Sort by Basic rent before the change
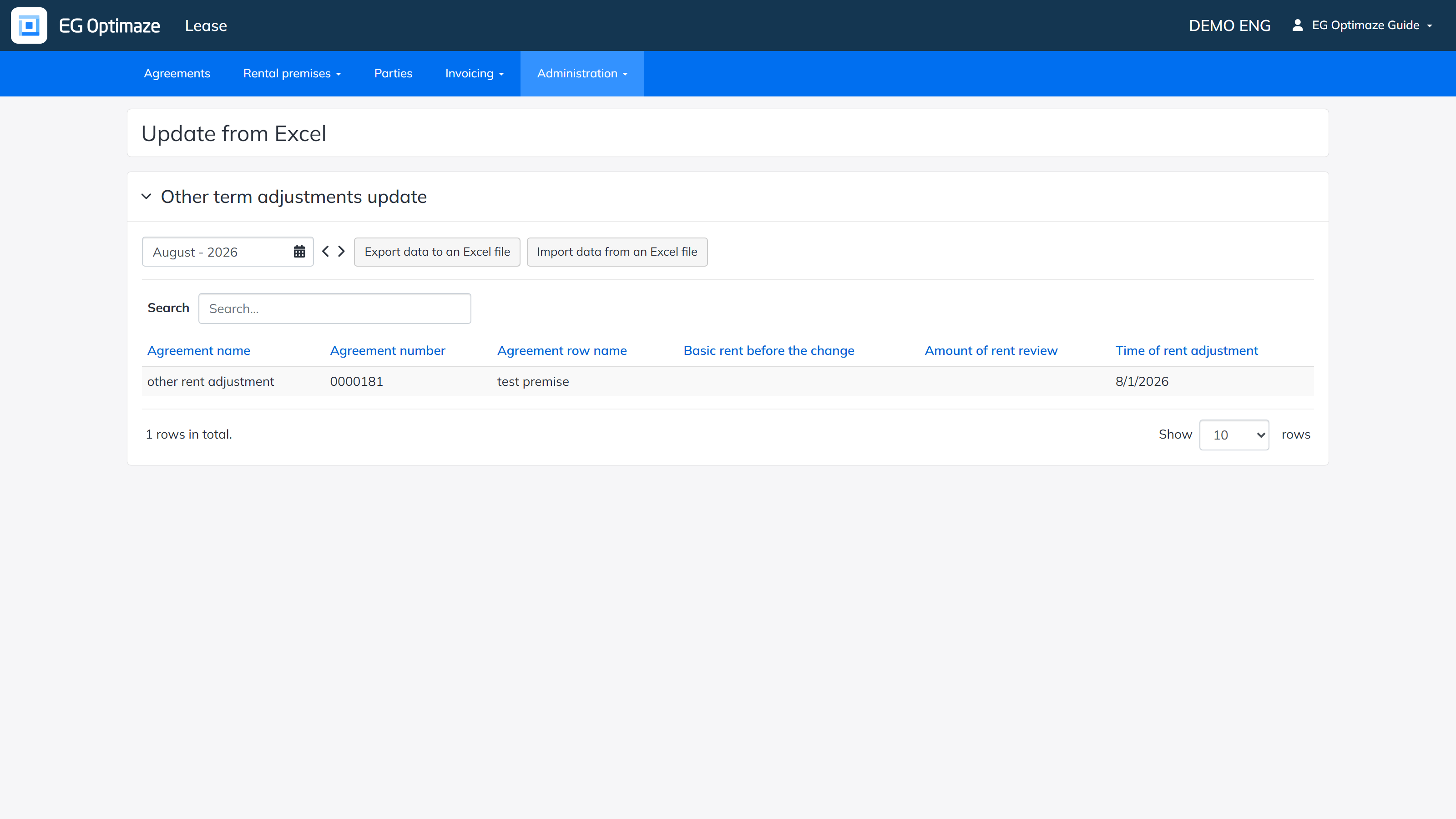Screen dimensions: 1456x819 pos(768,350)
